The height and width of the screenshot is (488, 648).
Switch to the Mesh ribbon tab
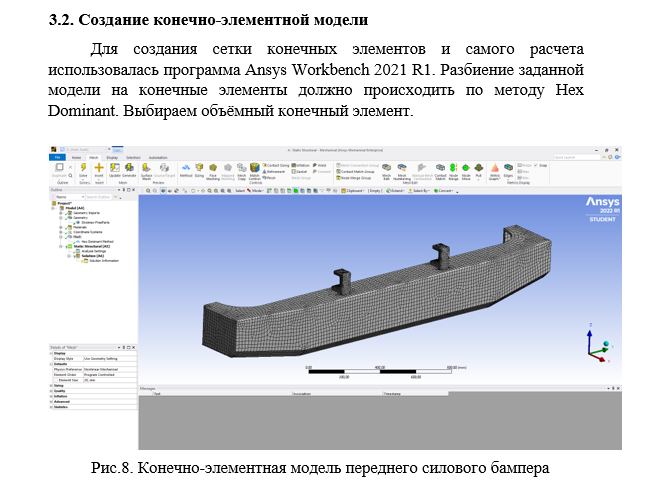click(94, 157)
